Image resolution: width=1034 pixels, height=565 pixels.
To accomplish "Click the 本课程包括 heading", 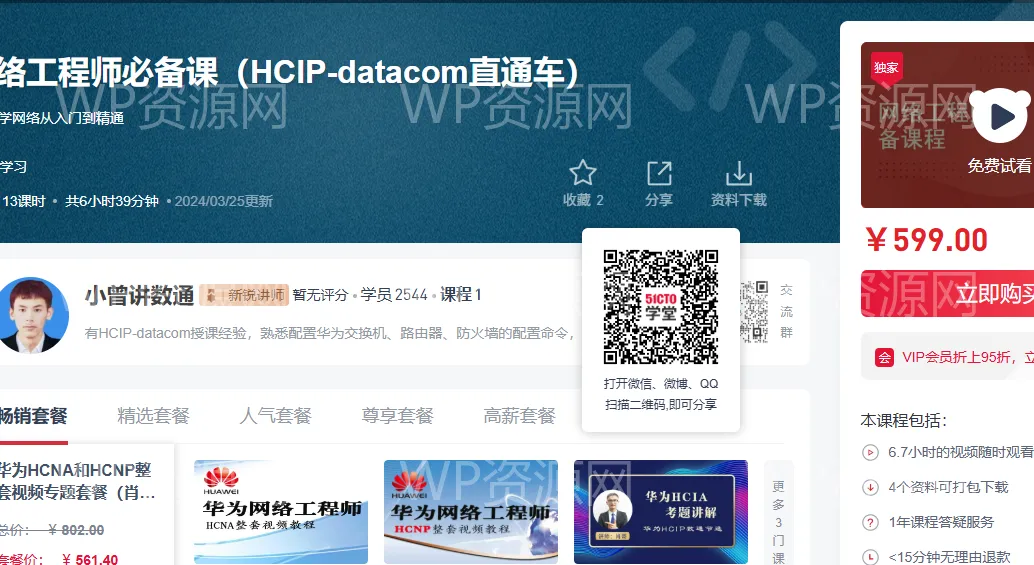I will [x=903, y=421].
